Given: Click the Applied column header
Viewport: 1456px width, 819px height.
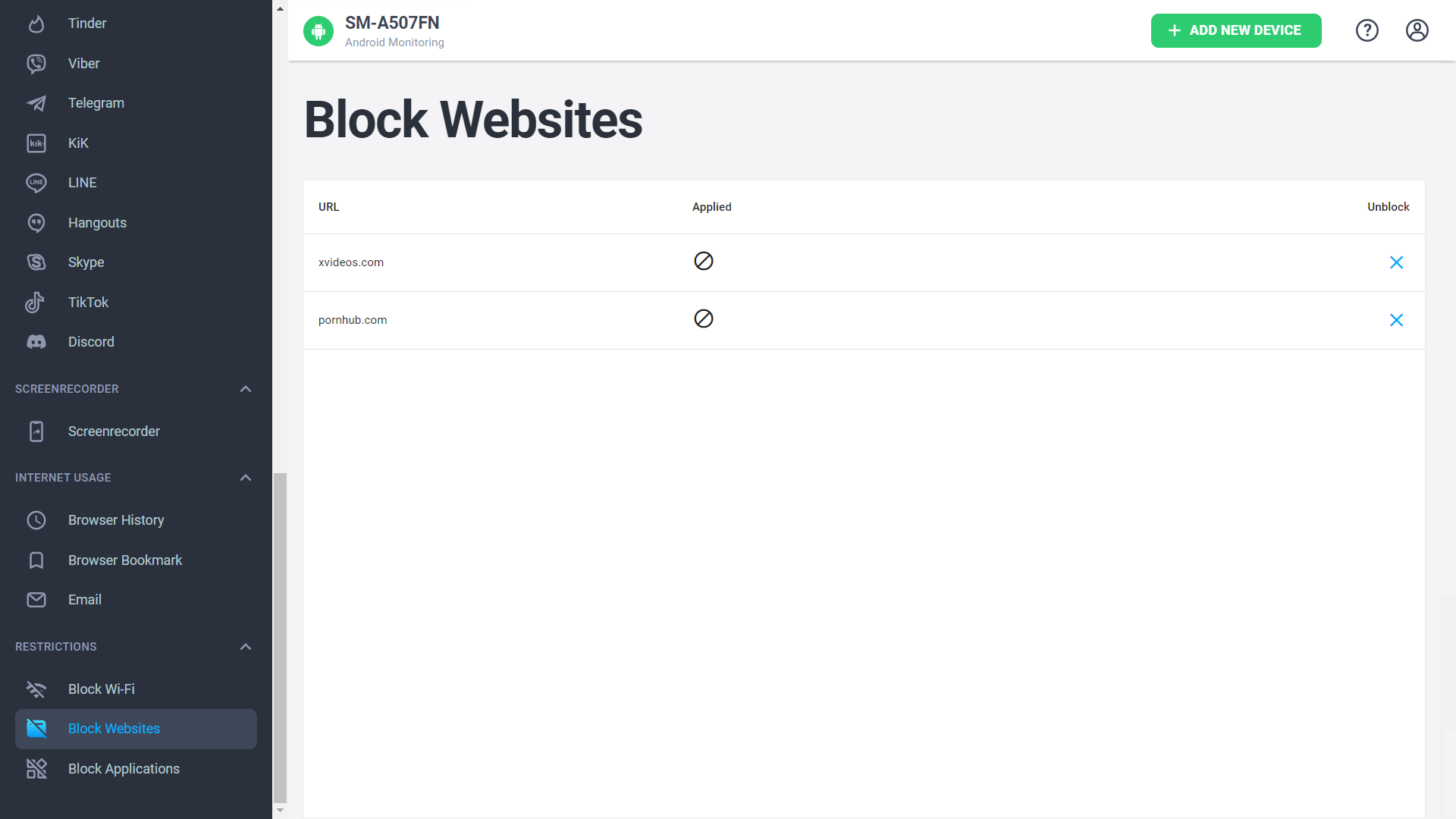Looking at the screenshot, I should pos(711,207).
